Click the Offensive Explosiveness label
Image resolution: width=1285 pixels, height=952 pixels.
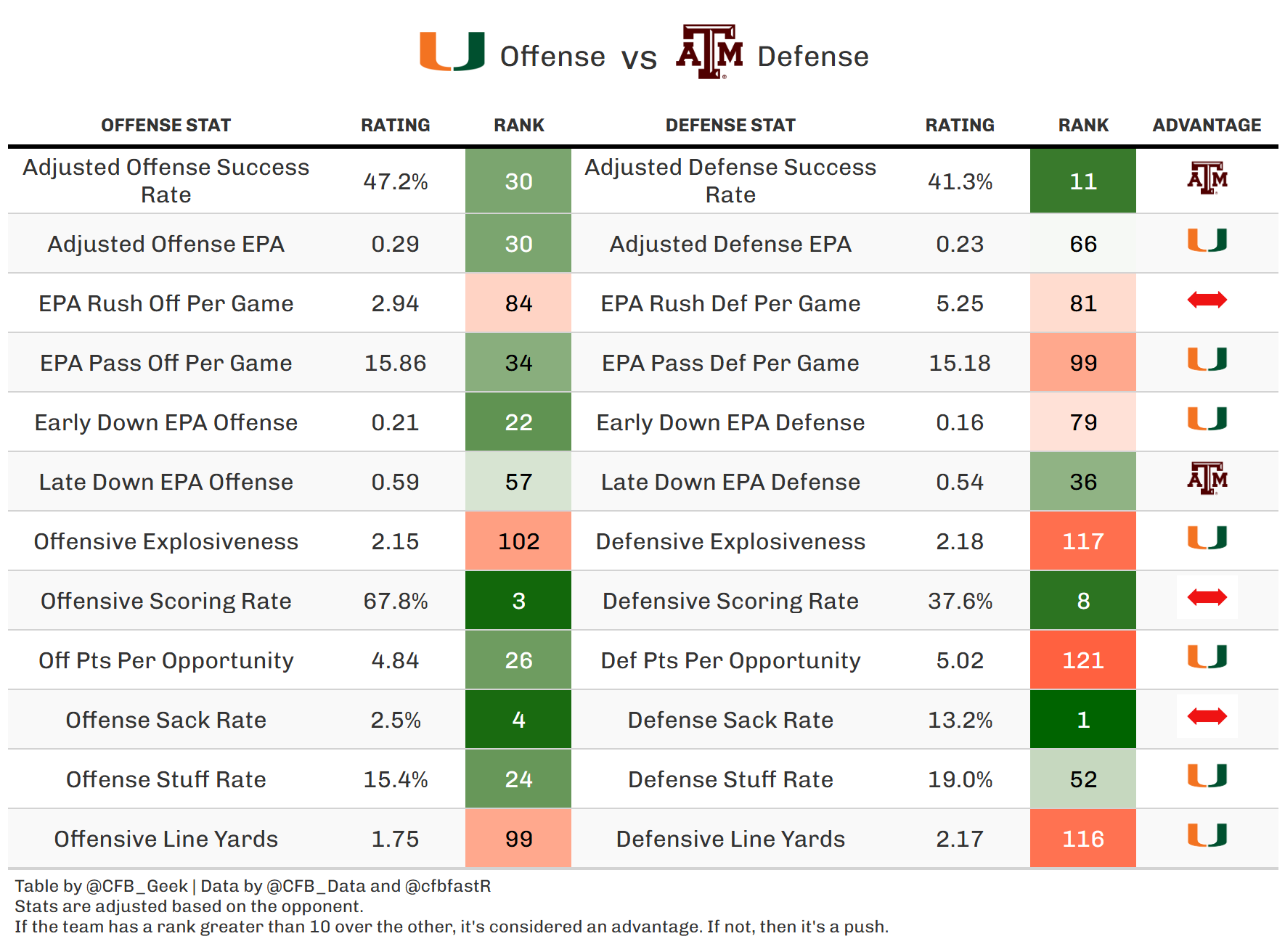(x=166, y=541)
